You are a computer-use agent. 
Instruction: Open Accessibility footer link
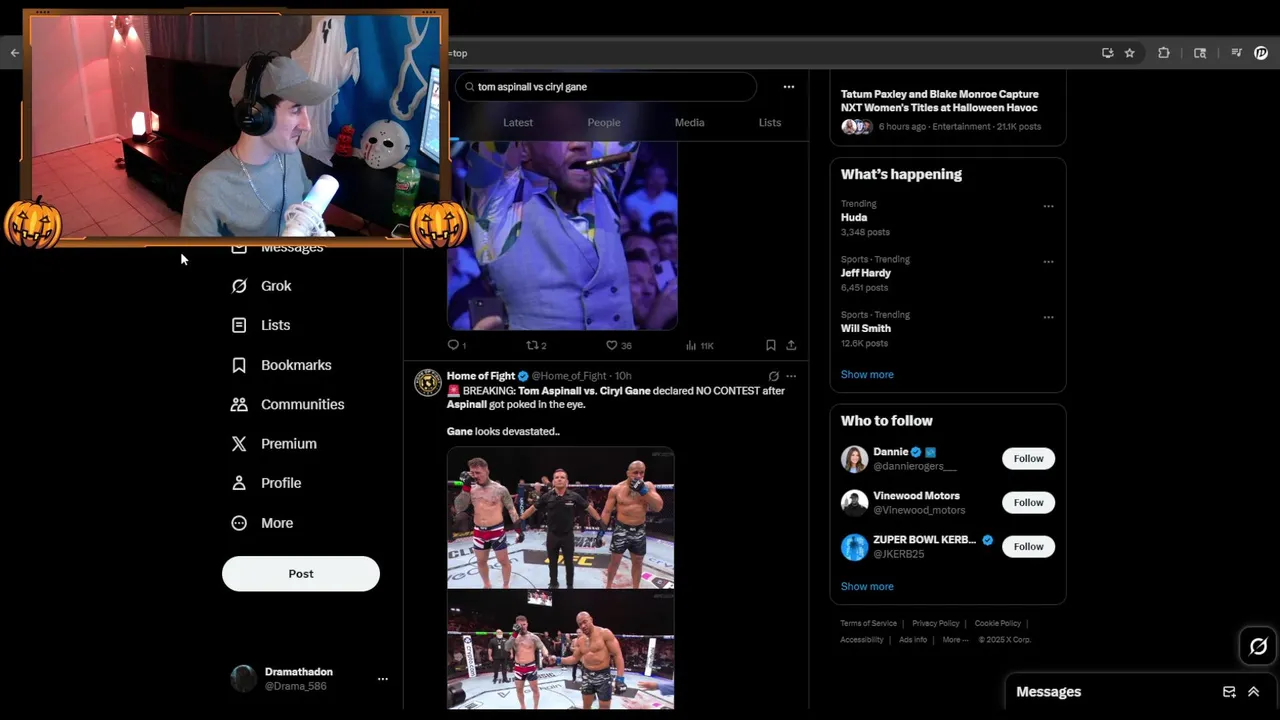pos(862,640)
